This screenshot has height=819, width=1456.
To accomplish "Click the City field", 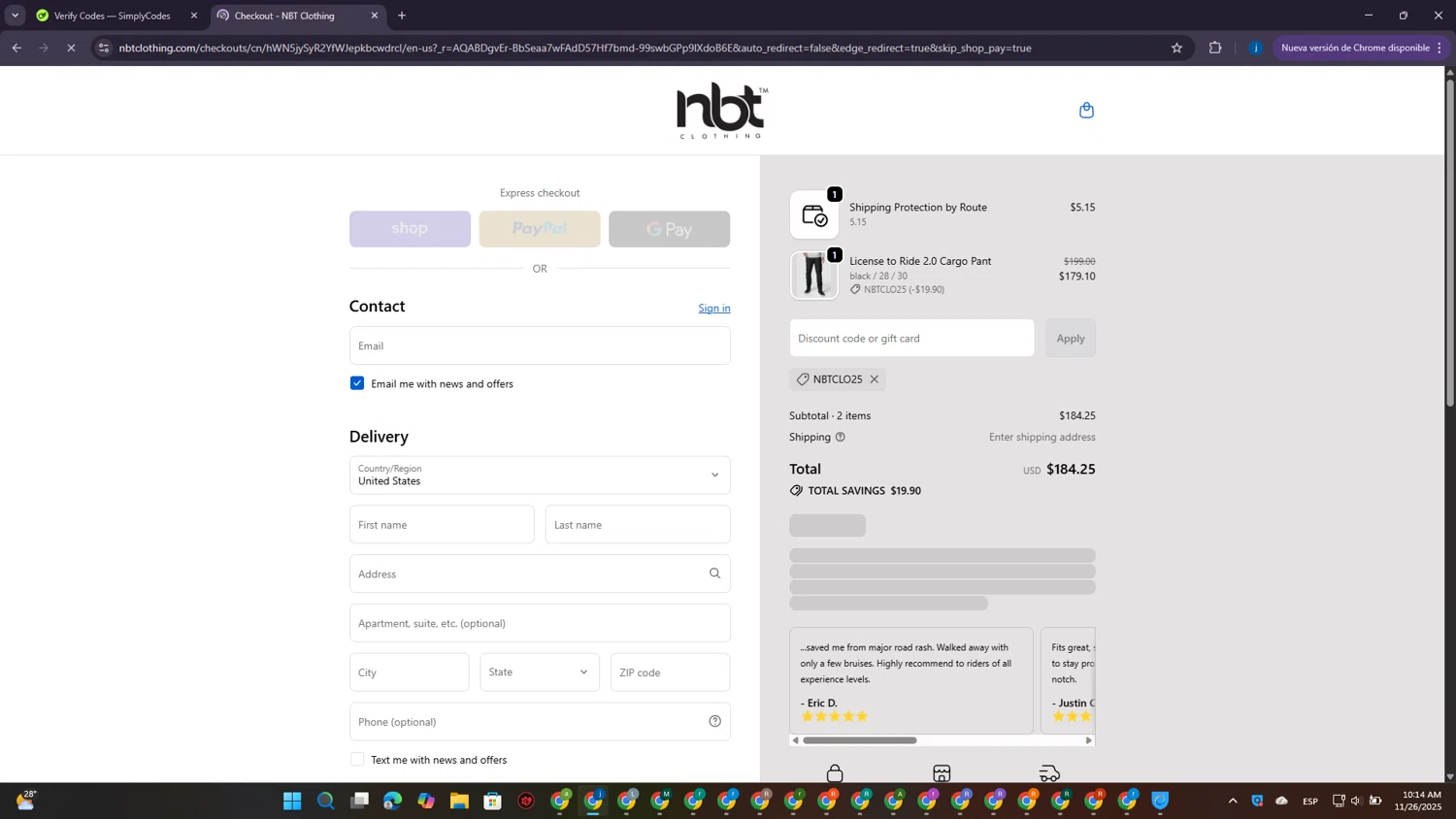I will pos(410,672).
